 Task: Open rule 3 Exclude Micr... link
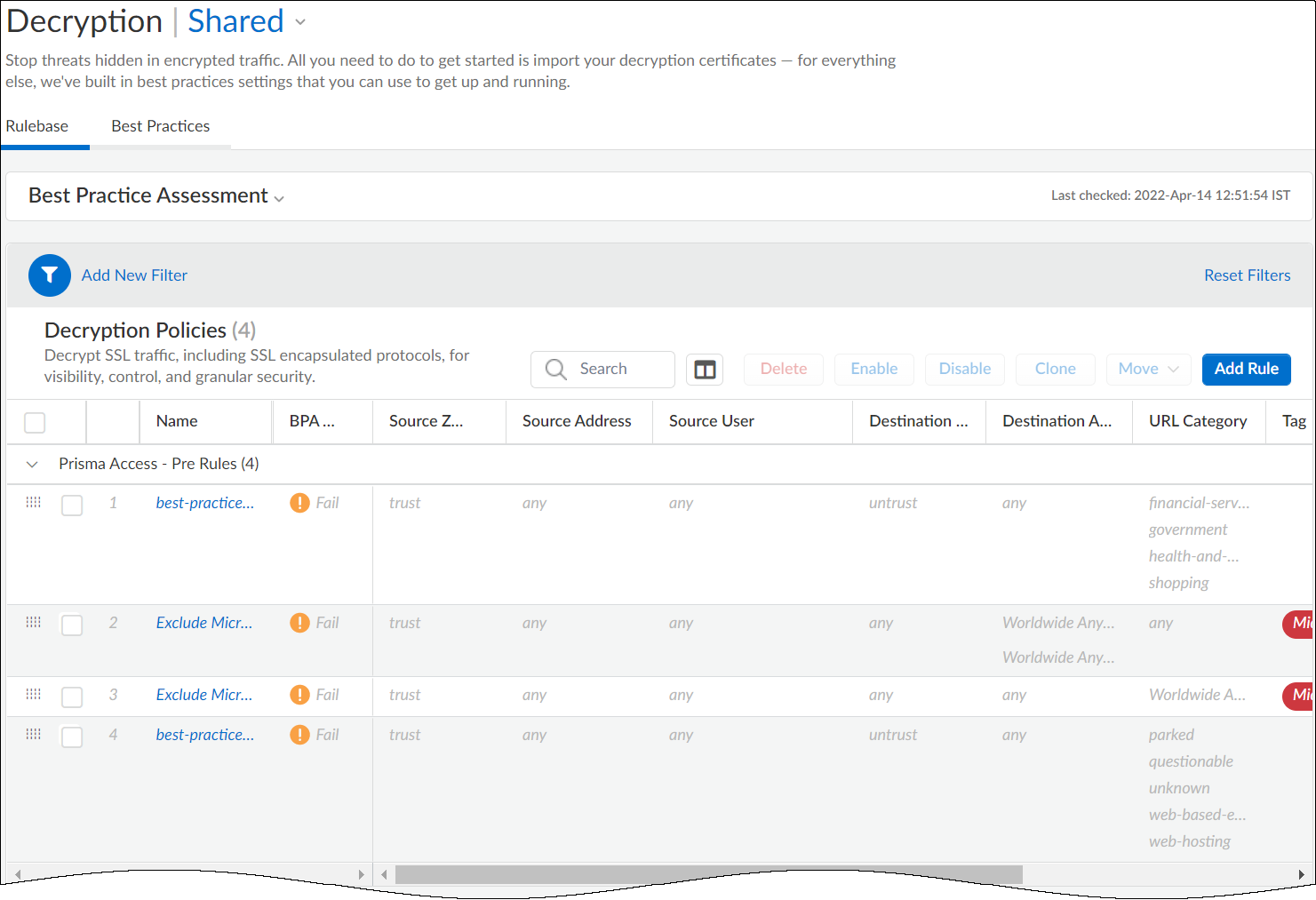(204, 695)
